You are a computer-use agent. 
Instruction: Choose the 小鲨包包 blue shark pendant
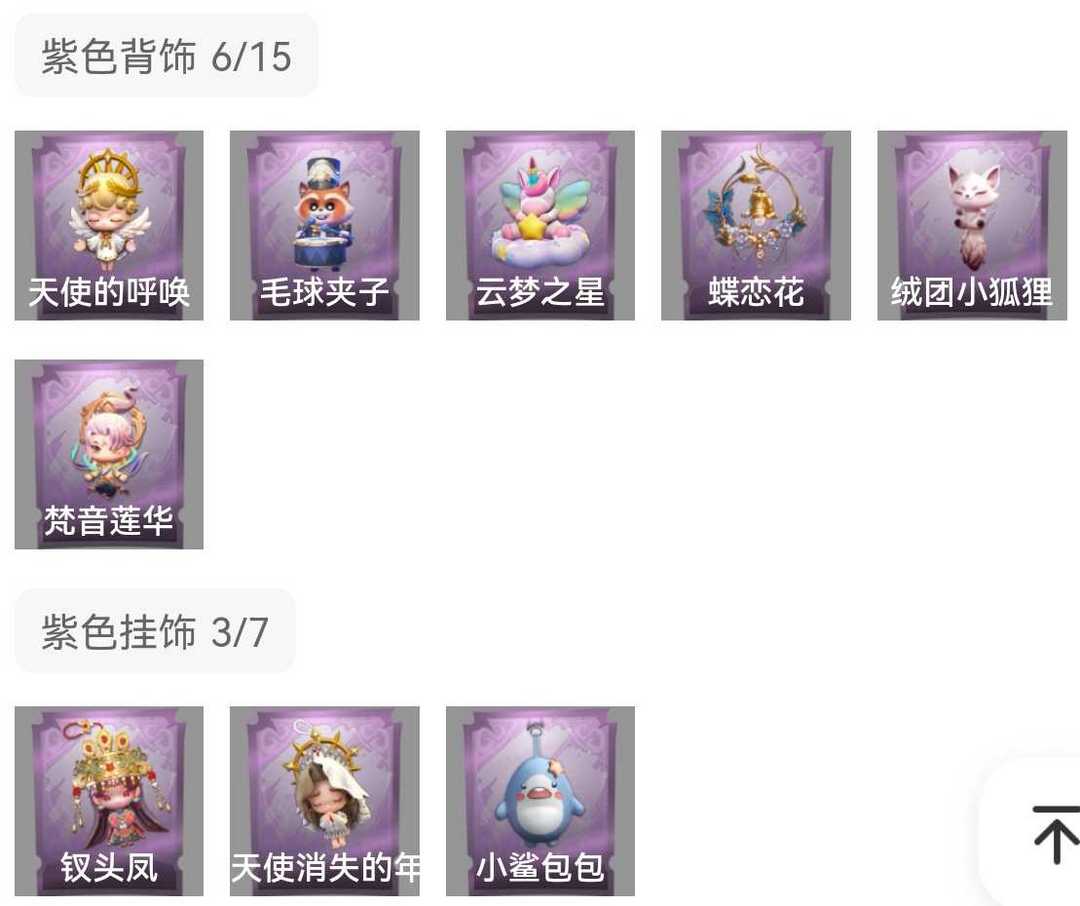click(540, 801)
